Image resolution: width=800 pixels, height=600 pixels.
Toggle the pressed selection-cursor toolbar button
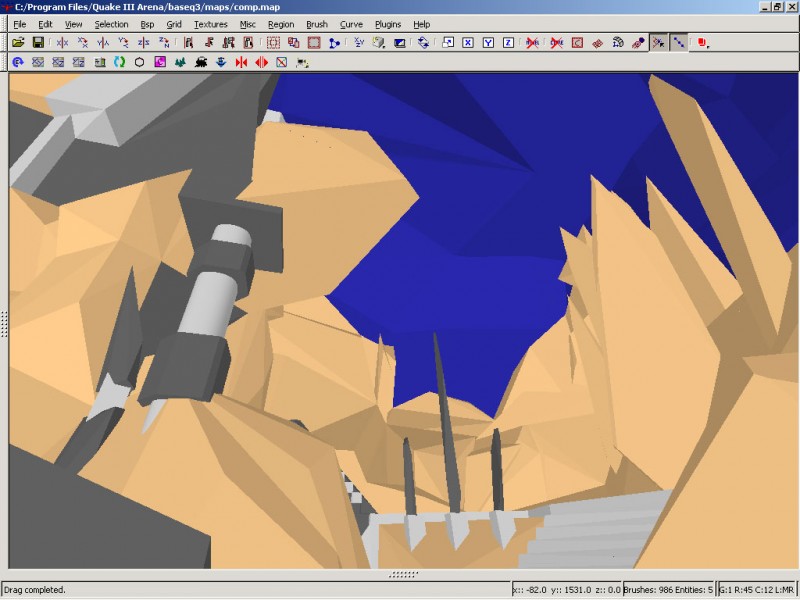[658, 43]
